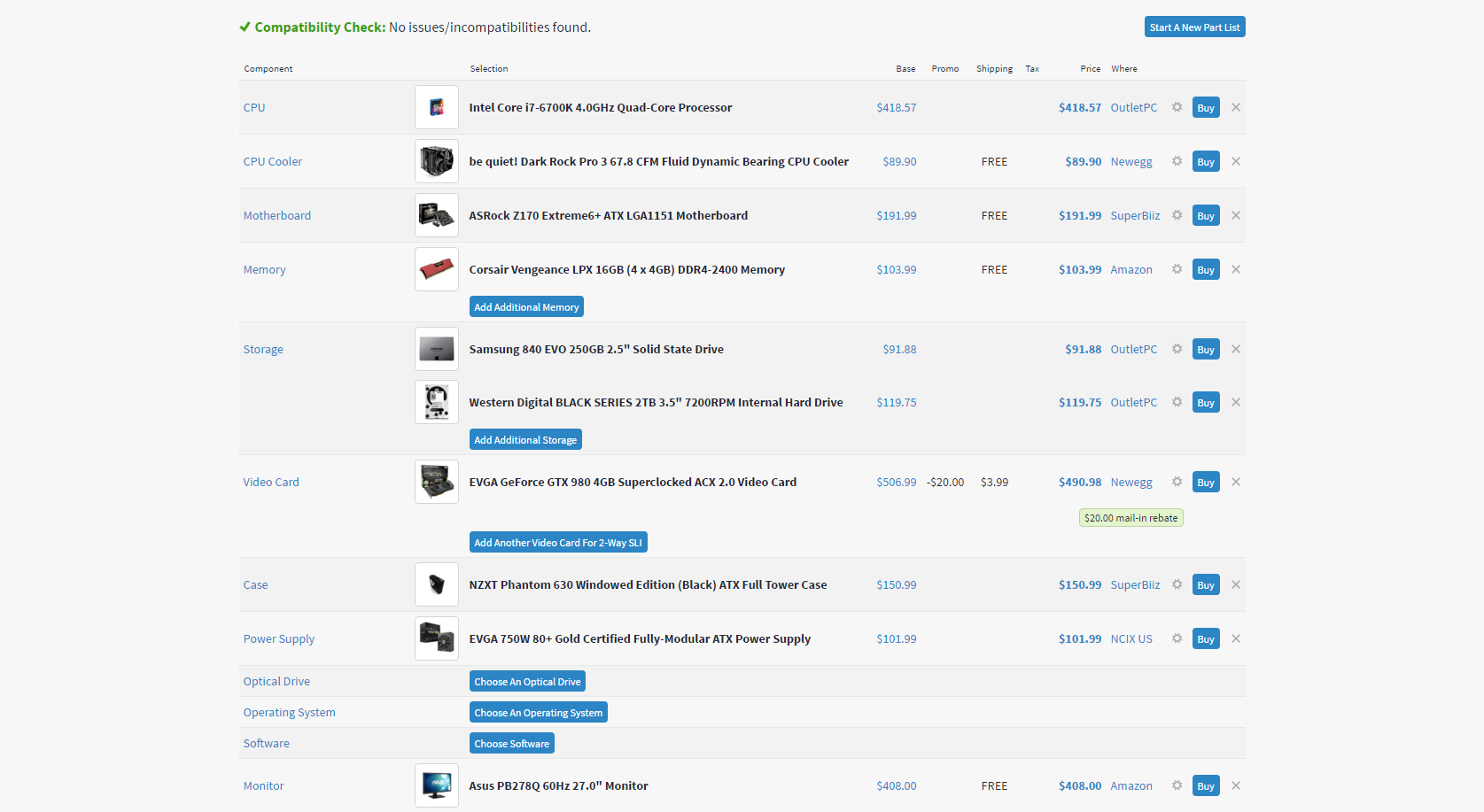
Task: Open the Intel Core i7-6700K product name link
Action: point(601,107)
